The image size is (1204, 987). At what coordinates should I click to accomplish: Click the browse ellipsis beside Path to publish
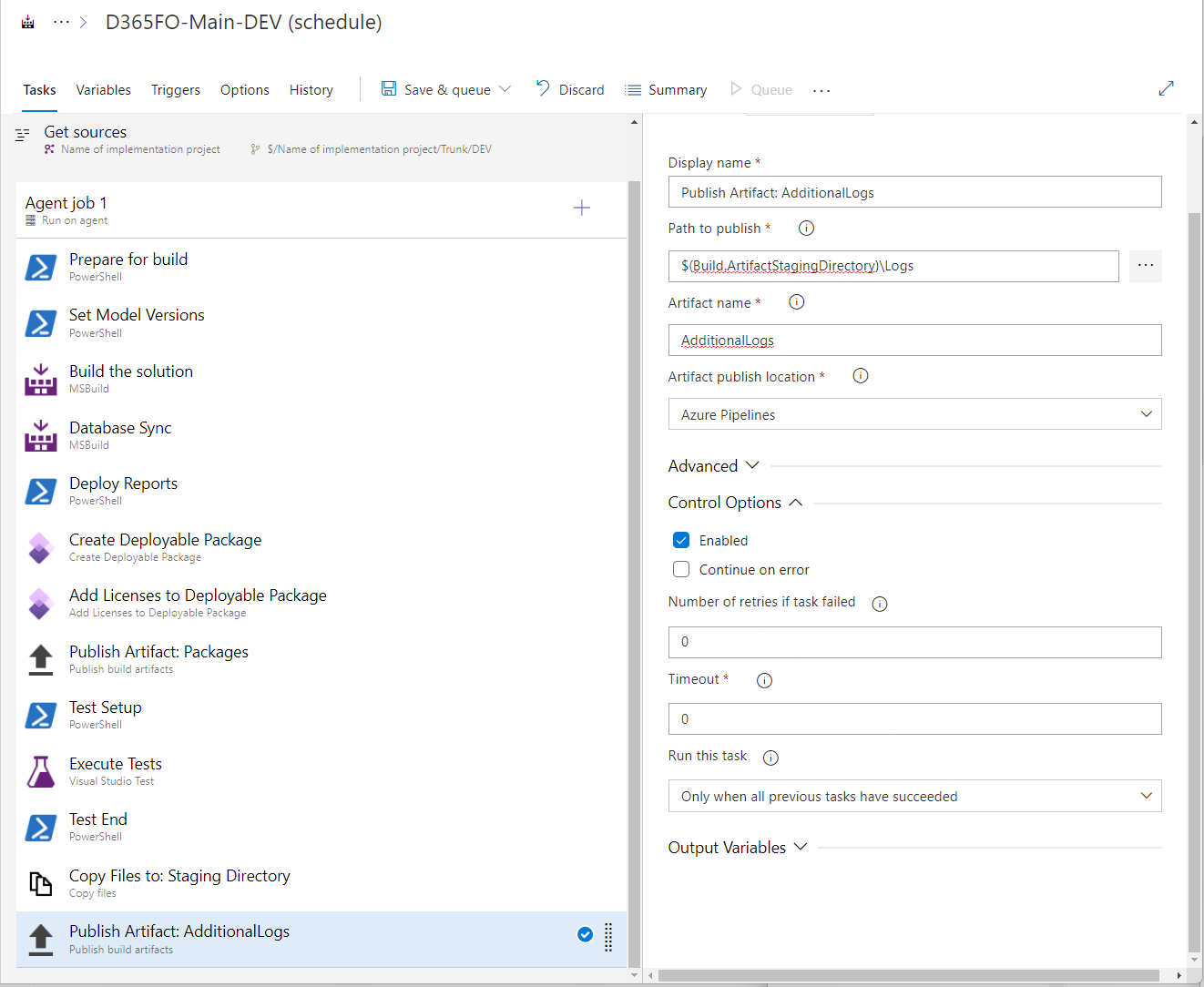[1145, 266]
